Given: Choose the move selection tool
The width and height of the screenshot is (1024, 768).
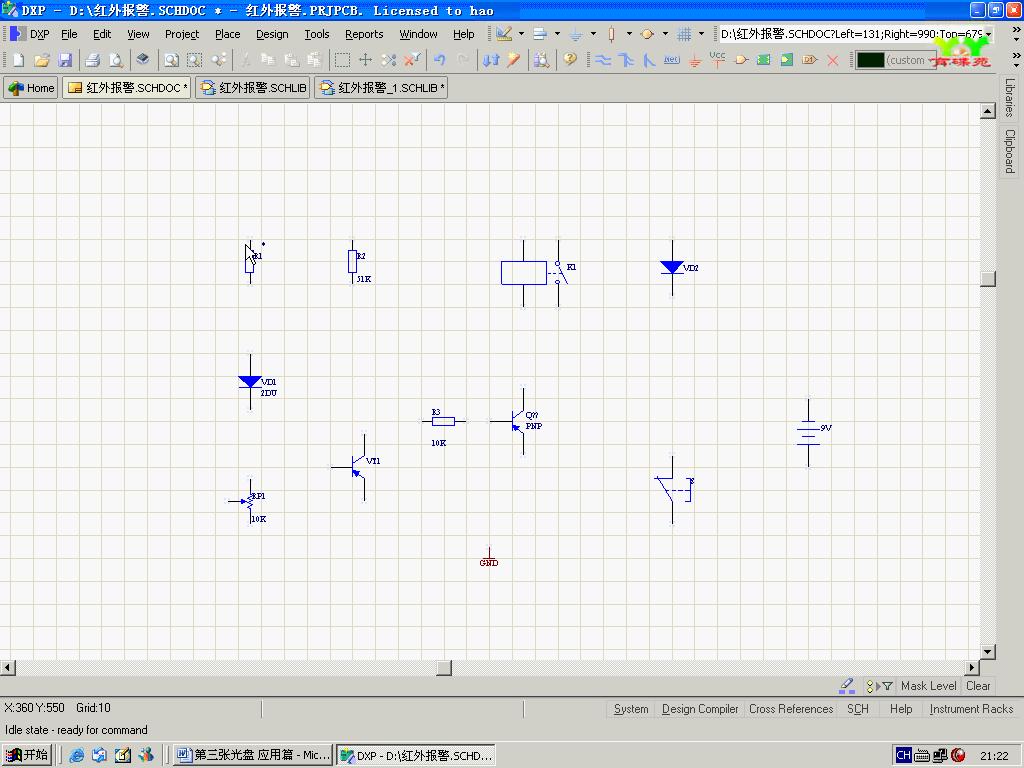Looking at the screenshot, I should coord(365,60).
